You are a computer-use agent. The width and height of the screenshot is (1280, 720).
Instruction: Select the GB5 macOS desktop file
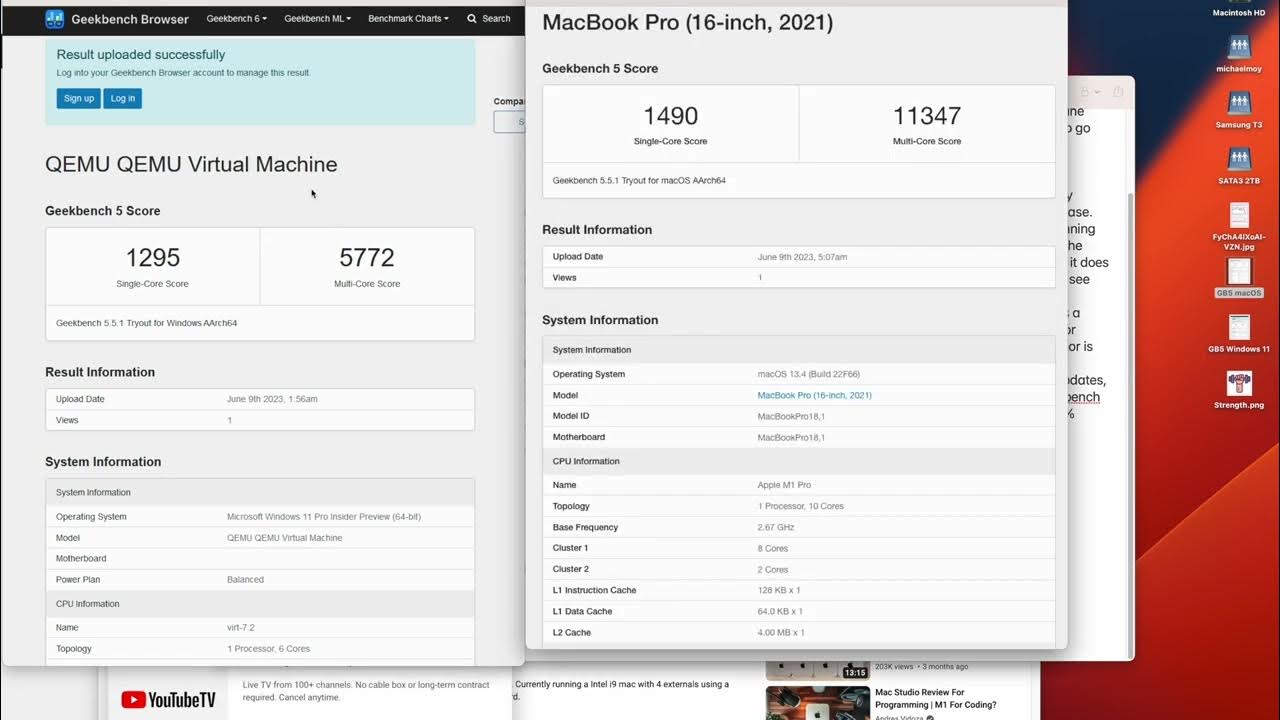(x=1239, y=272)
